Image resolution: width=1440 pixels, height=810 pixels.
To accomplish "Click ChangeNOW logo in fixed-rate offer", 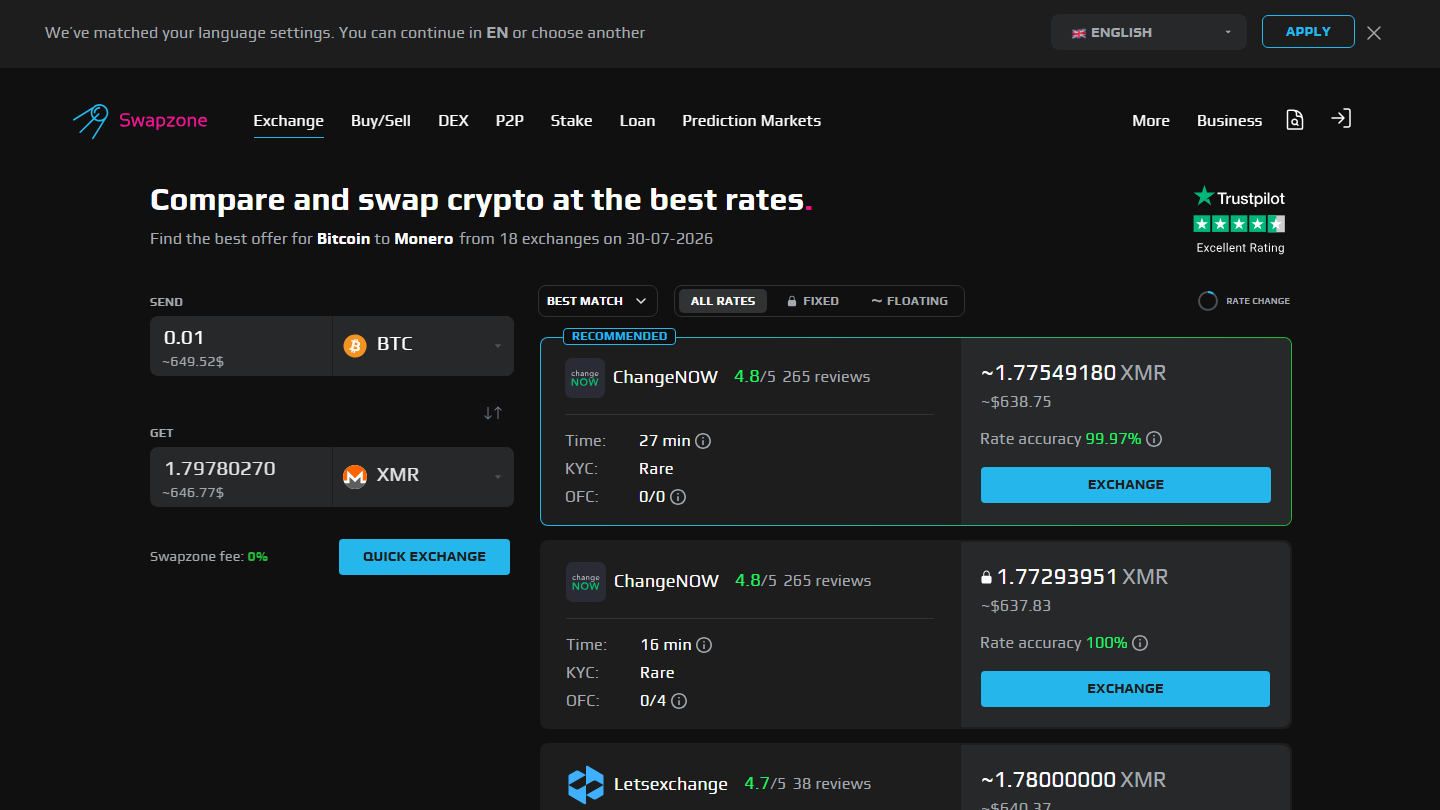I will [x=586, y=582].
